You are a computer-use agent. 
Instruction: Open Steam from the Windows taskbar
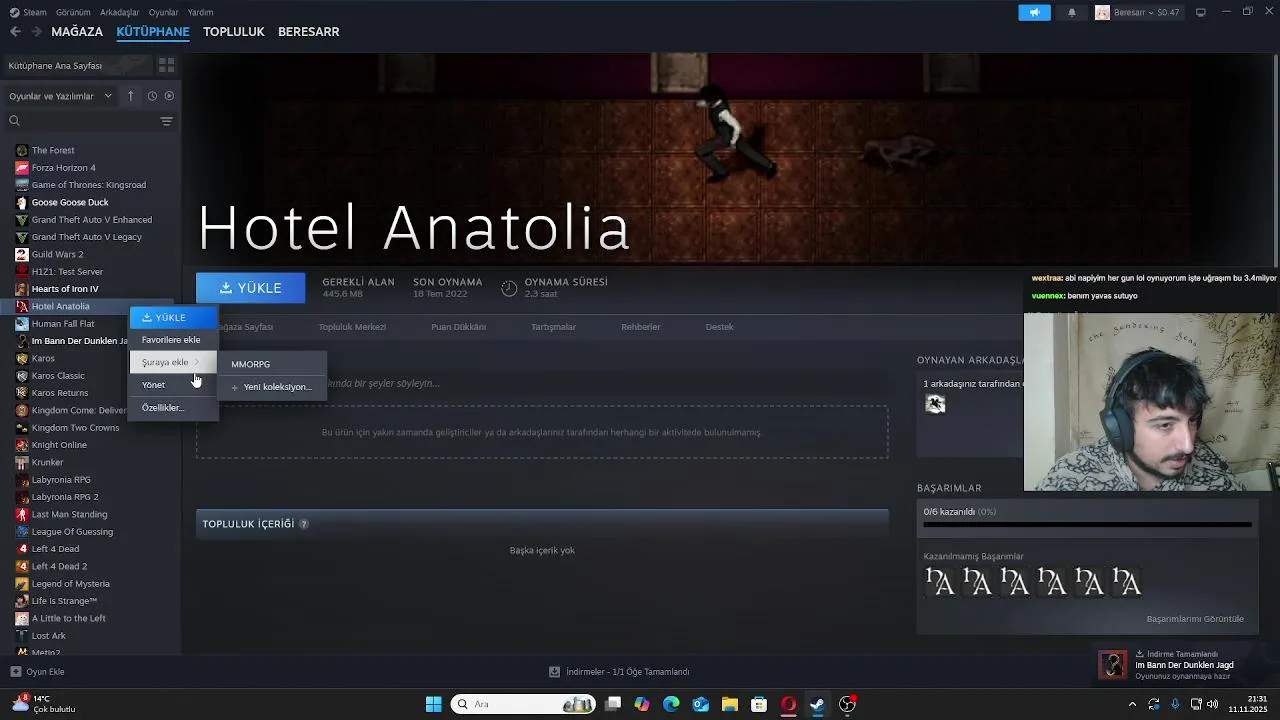tap(817, 704)
